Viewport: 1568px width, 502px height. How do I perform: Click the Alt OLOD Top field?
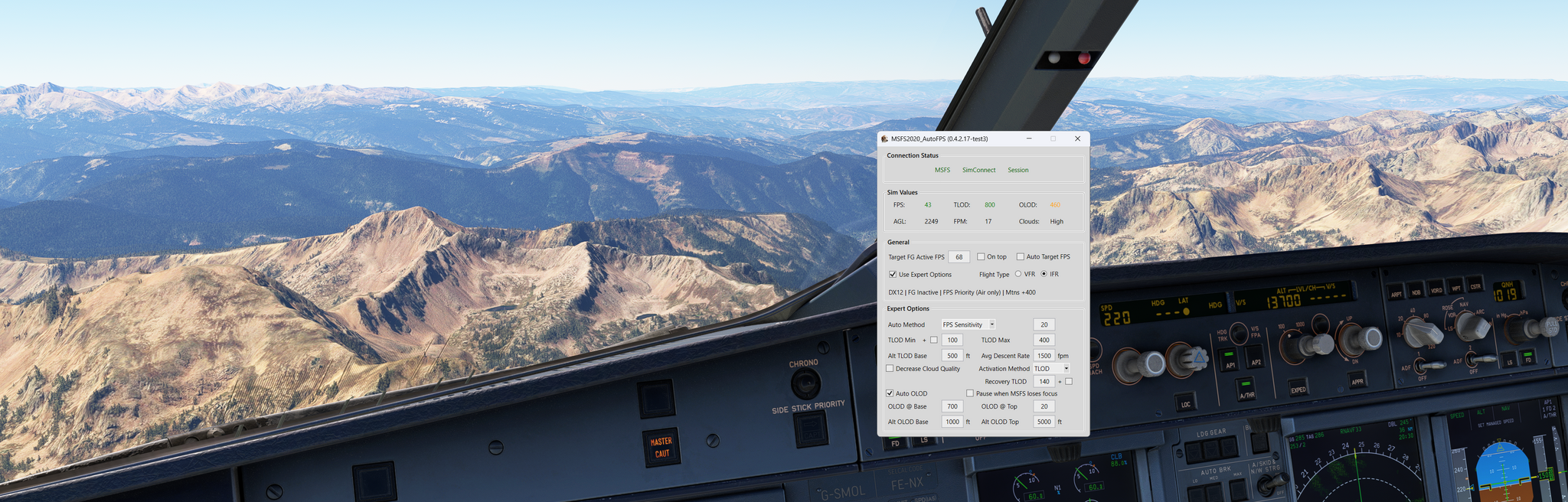coord(1044,422)
